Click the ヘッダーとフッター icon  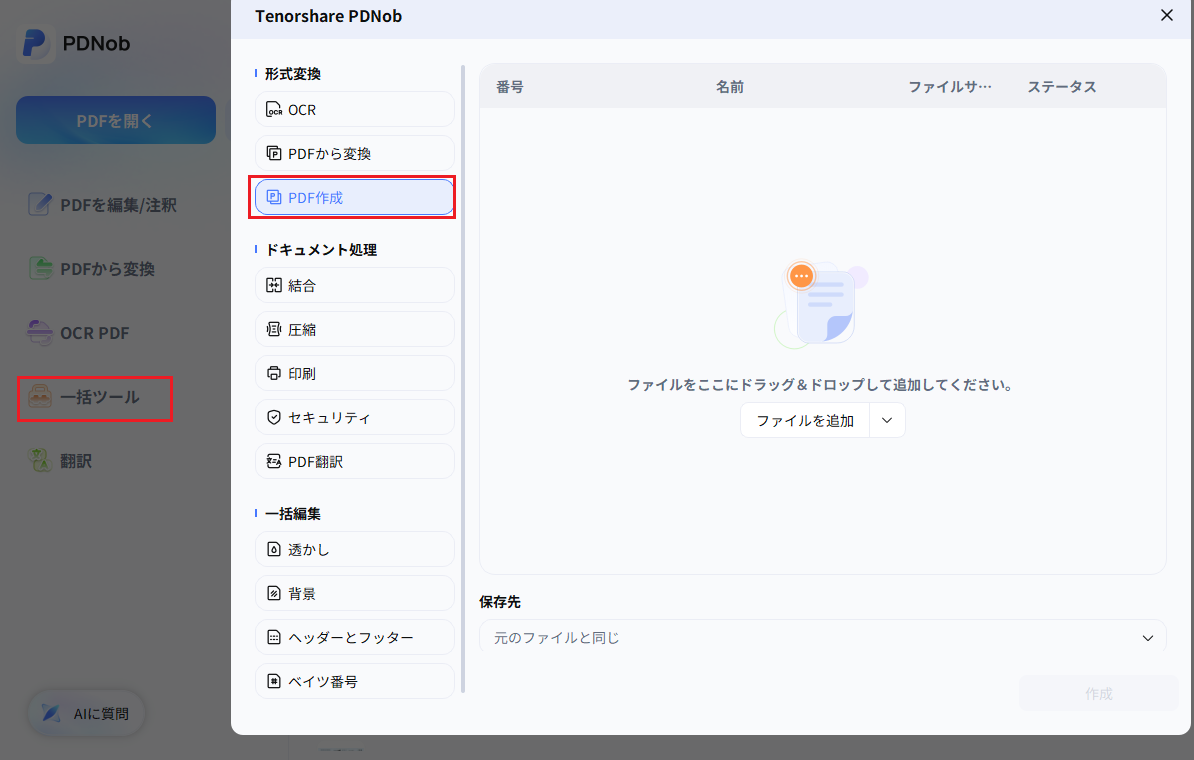point(273,637)
